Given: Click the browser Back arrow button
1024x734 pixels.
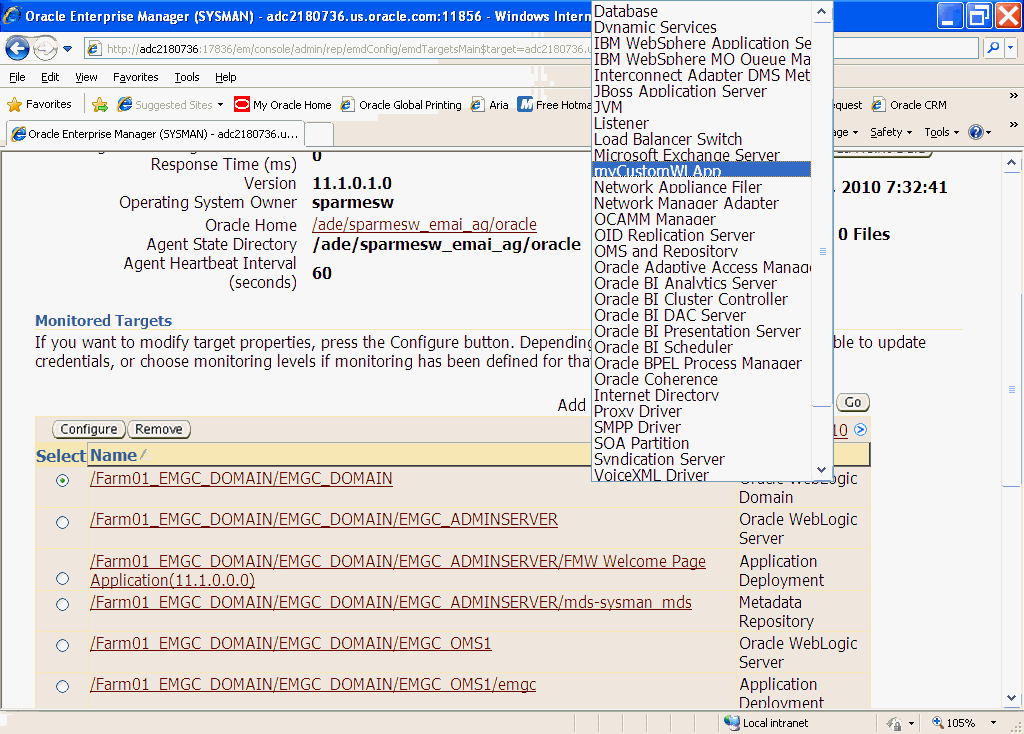Looking at the screenshot, I should pos(18,48).
